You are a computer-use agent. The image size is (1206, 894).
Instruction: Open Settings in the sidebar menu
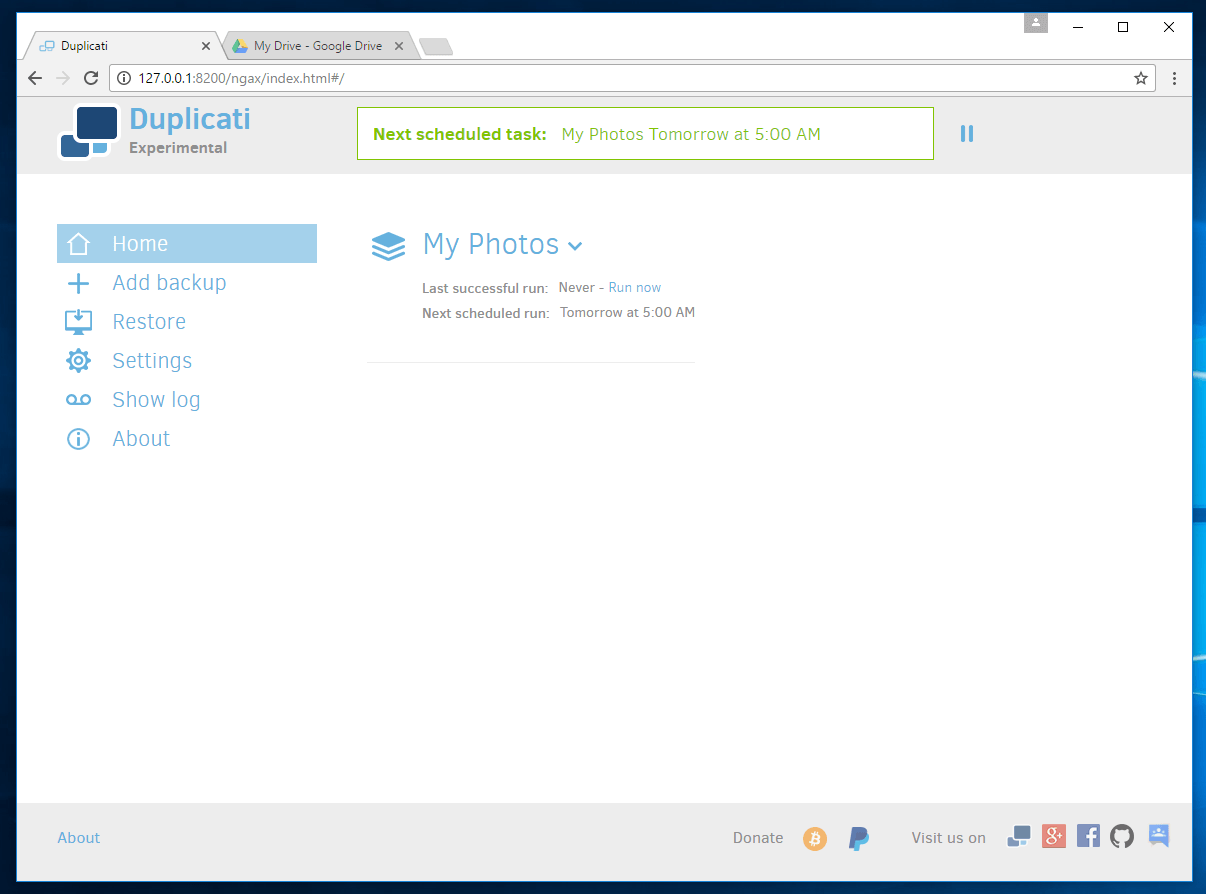[152, 361]
